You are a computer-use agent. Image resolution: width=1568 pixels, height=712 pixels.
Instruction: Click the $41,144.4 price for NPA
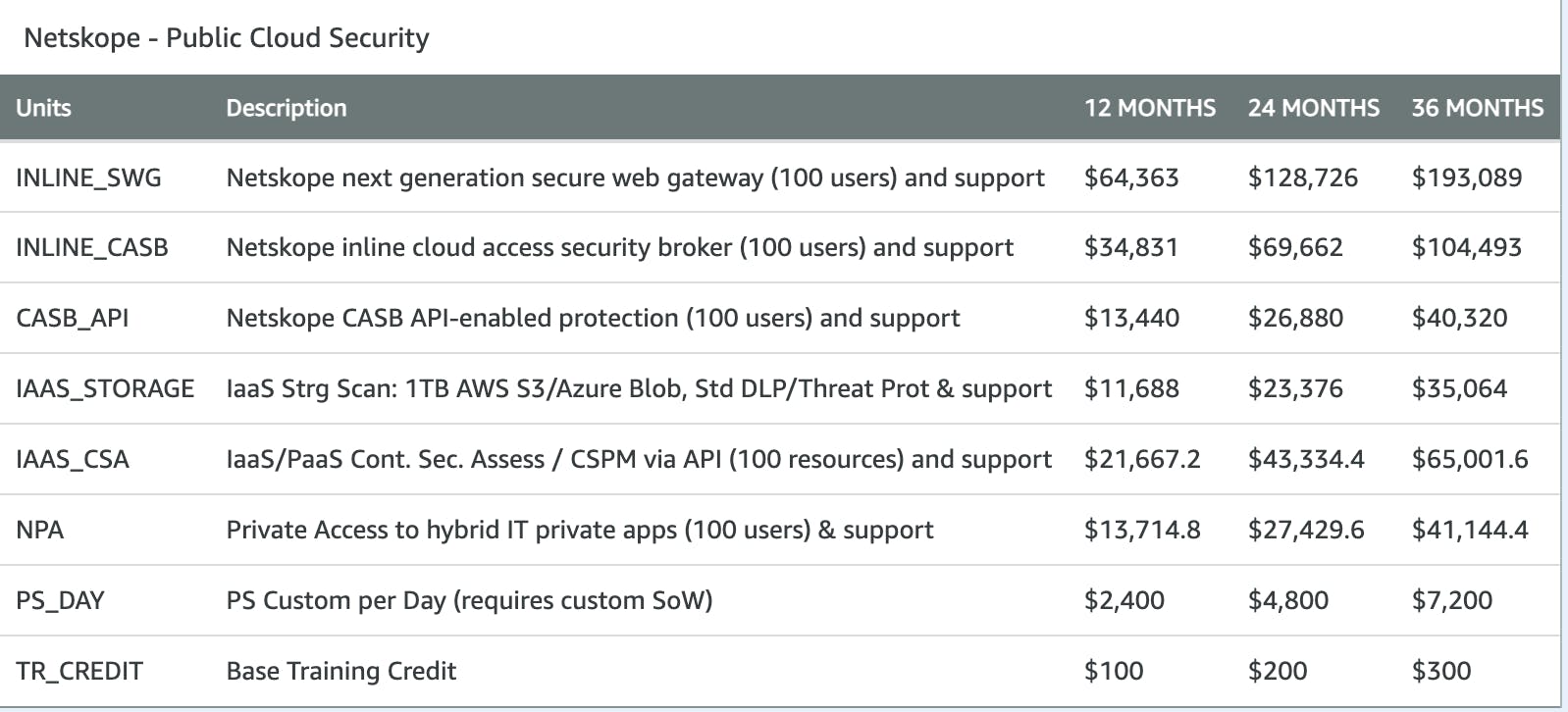(1470, 530)
